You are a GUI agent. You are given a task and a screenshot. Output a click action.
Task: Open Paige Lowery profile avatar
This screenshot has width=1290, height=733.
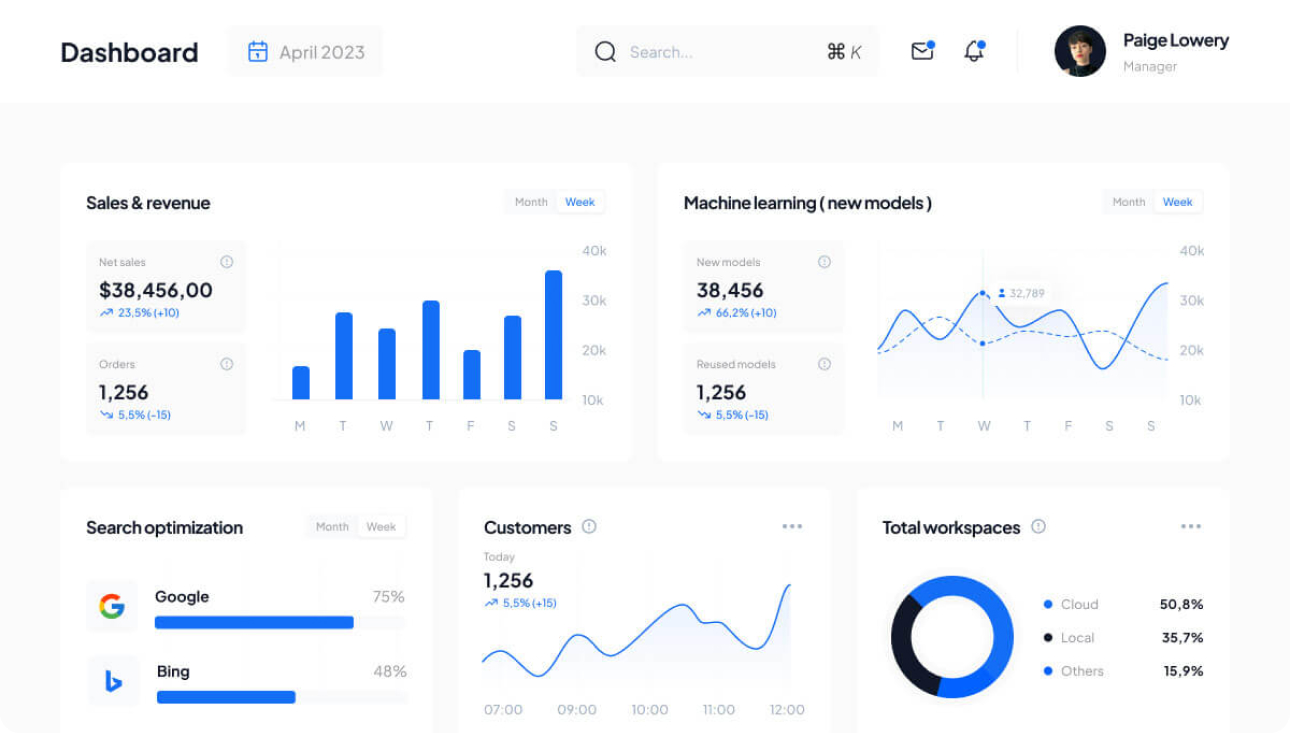pyautogui.click(x=1080, y=52)
